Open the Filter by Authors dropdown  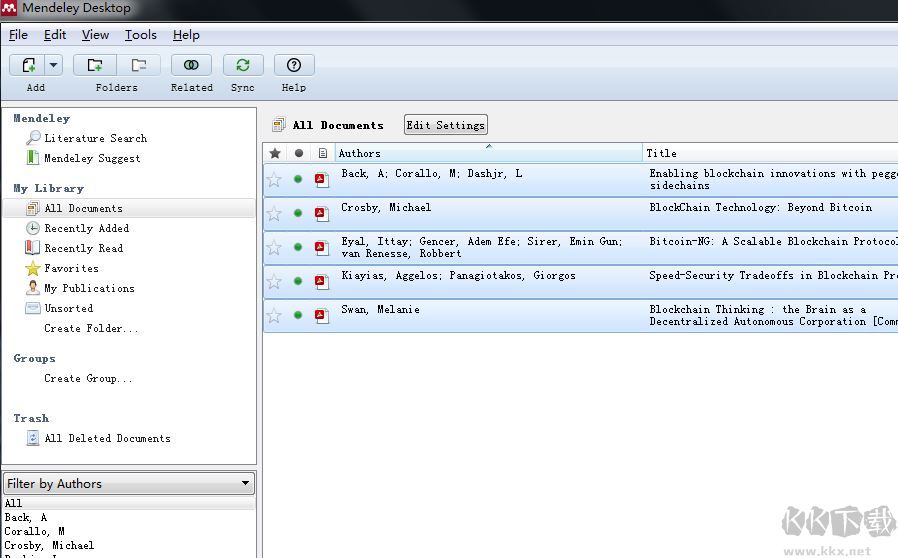click(129, 484)
